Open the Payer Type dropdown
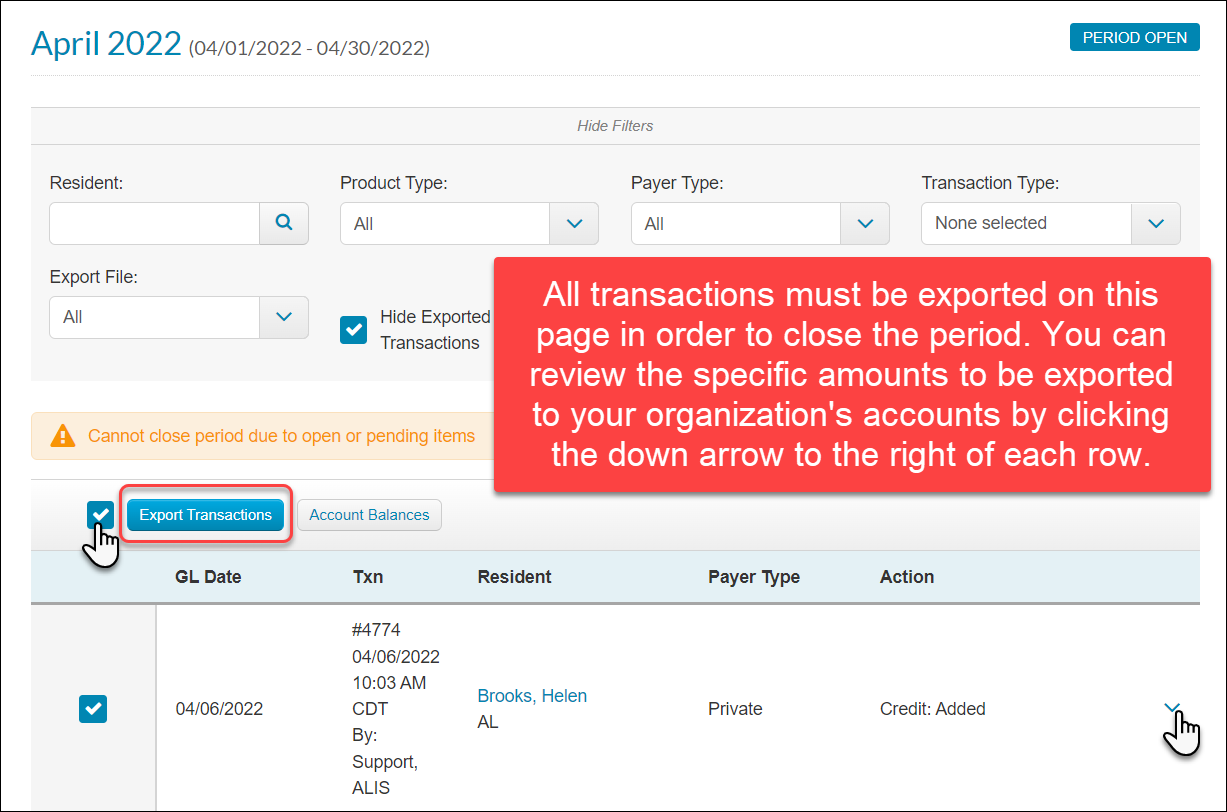 760,224
